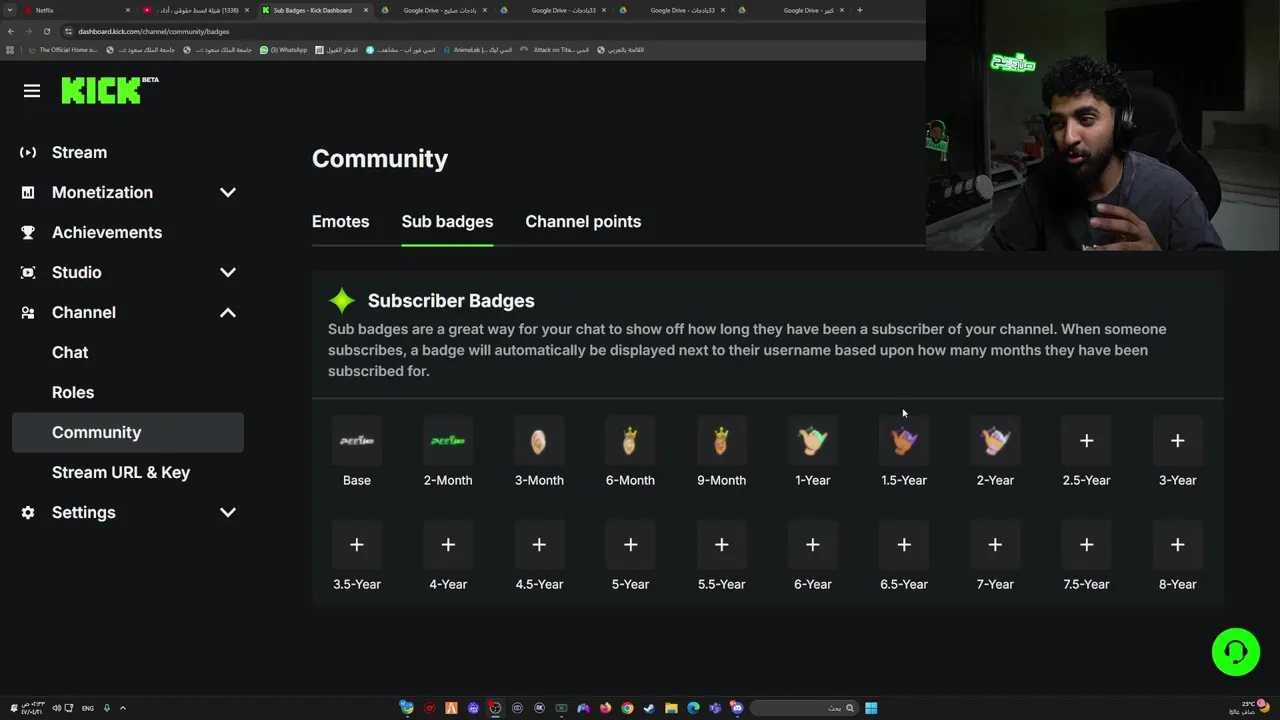The image size is (1280, 720).
Task: Open the Achievements page in sidebar
Action: 107,232
